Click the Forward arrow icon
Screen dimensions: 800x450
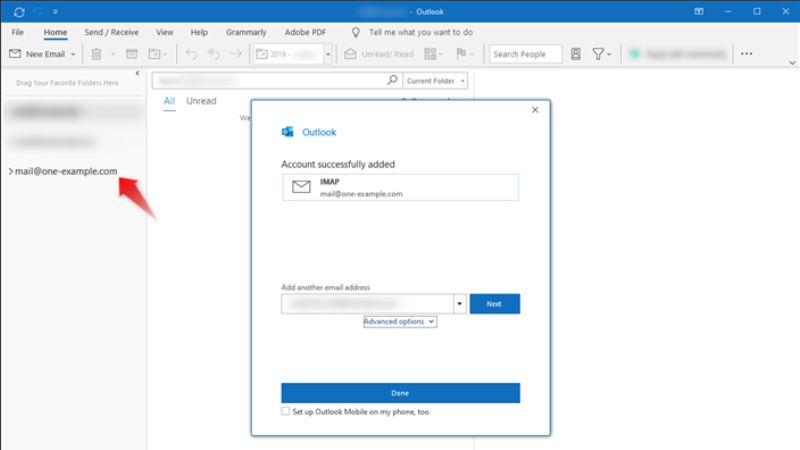coord(236,54)
